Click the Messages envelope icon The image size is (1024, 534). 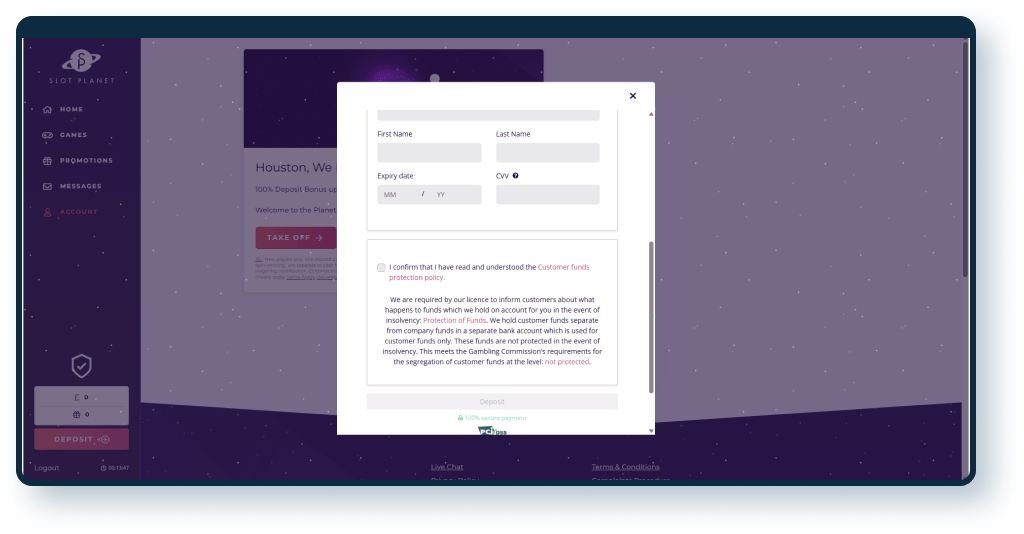(x=47, y=187)
